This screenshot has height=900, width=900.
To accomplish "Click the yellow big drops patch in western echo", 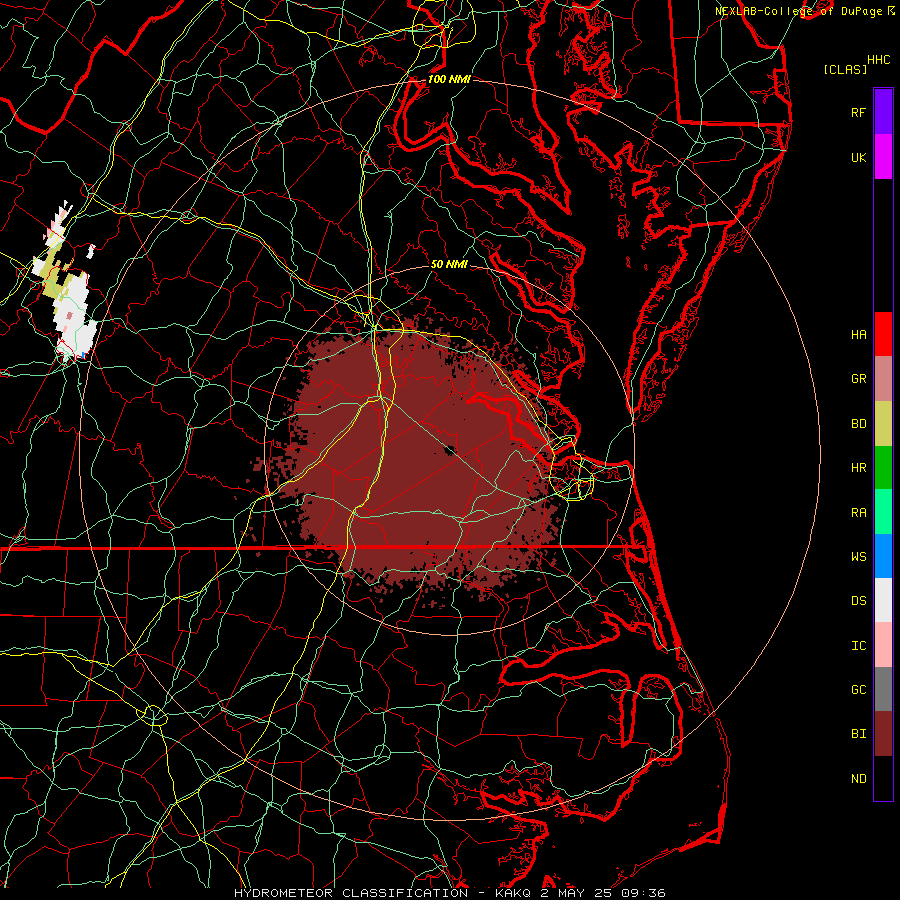I will click(x=56, y=278).
